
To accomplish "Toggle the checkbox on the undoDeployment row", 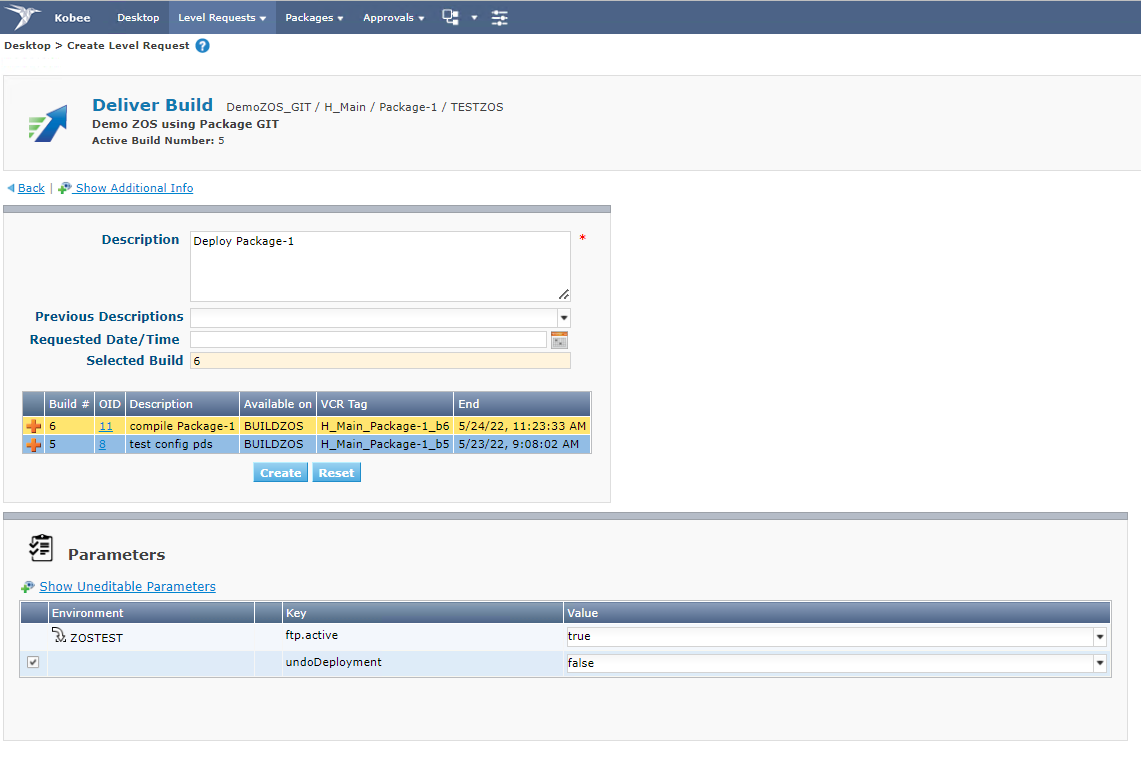I will pyautogui.click(x=31, y=662).
